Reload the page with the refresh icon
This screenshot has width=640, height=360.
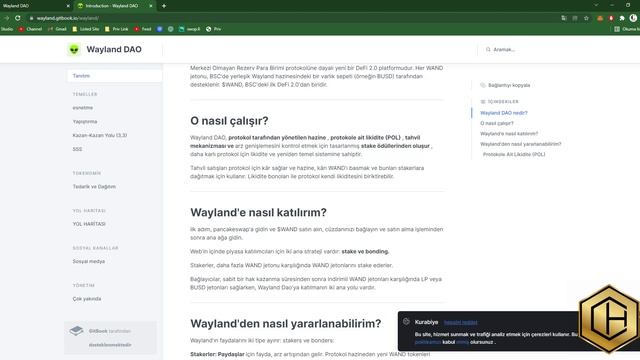tap(18, 18)
